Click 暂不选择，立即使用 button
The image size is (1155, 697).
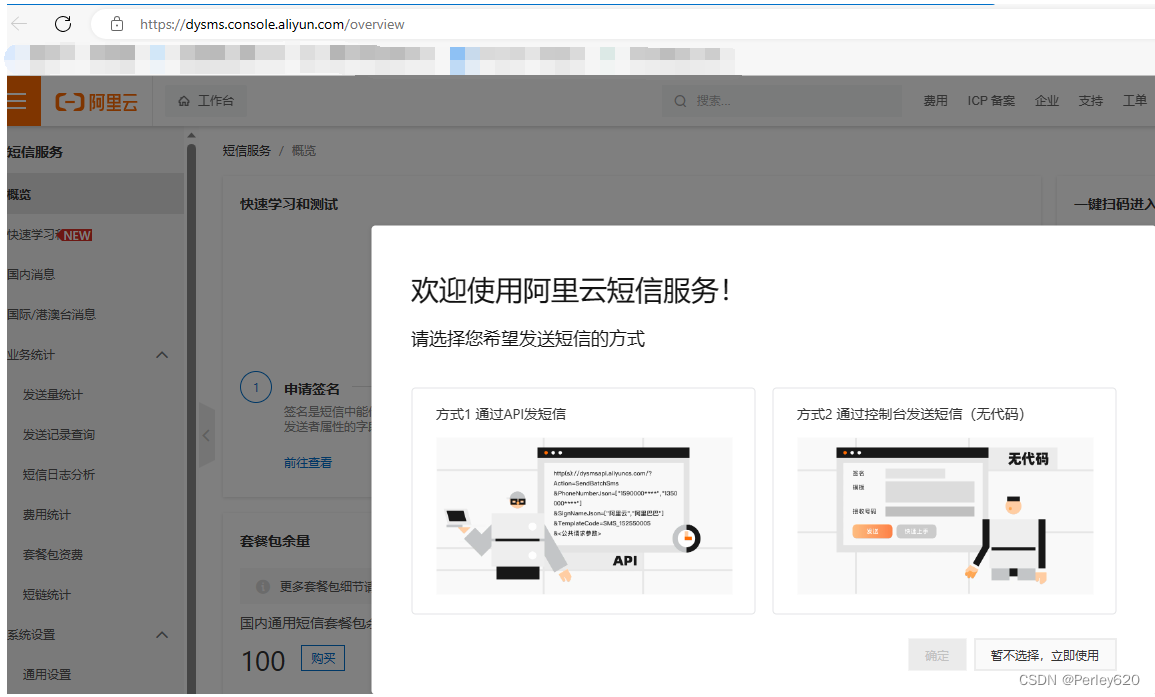[1045, 655]
